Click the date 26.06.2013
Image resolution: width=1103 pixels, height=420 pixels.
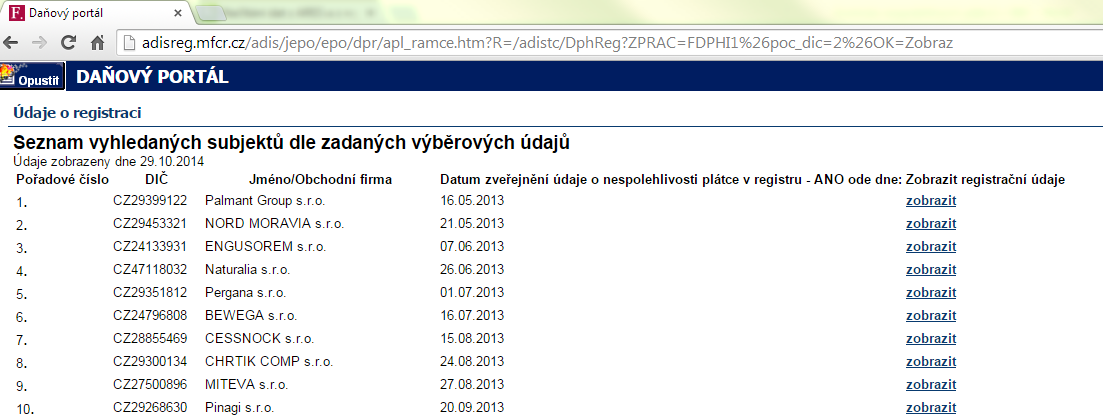[472, 270]
